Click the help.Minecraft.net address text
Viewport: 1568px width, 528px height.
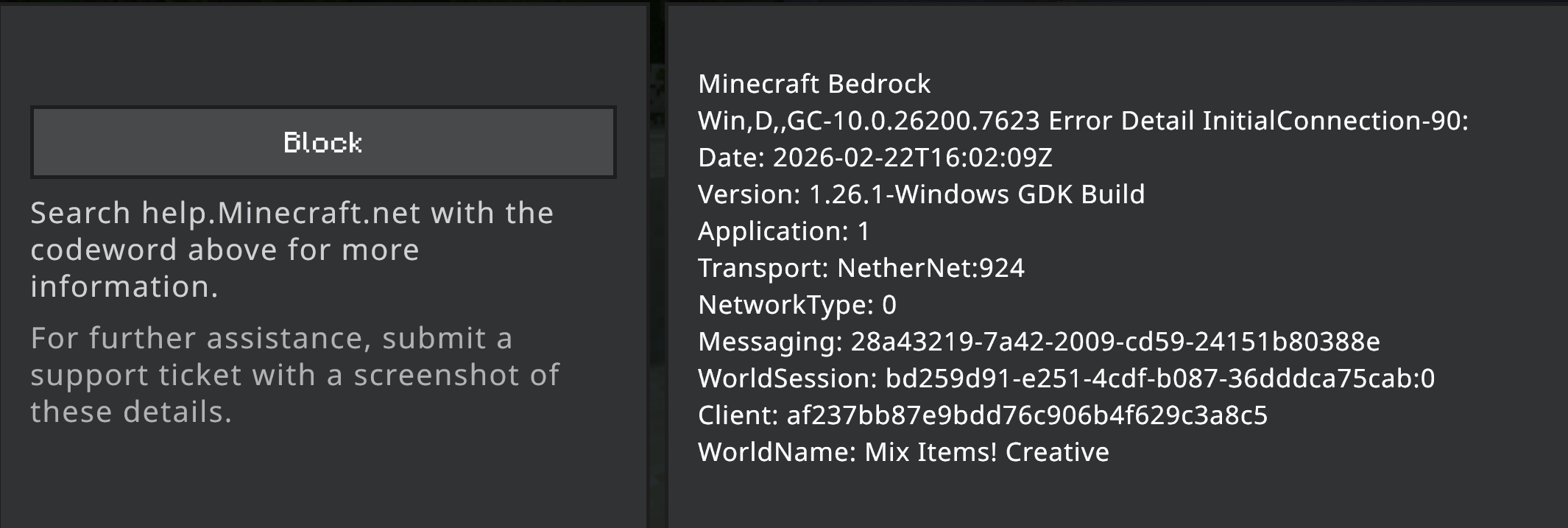click(280, 214)
